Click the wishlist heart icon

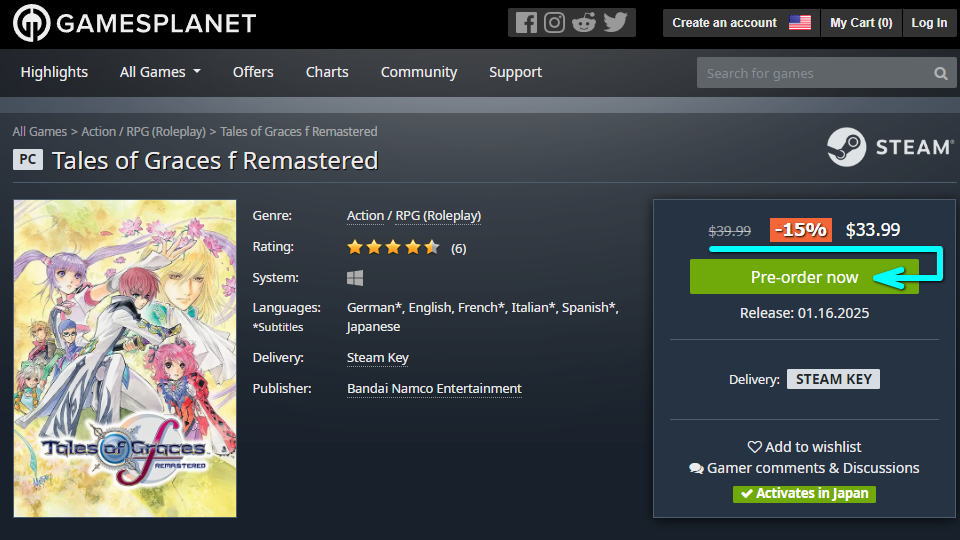[x=754, y=447]
